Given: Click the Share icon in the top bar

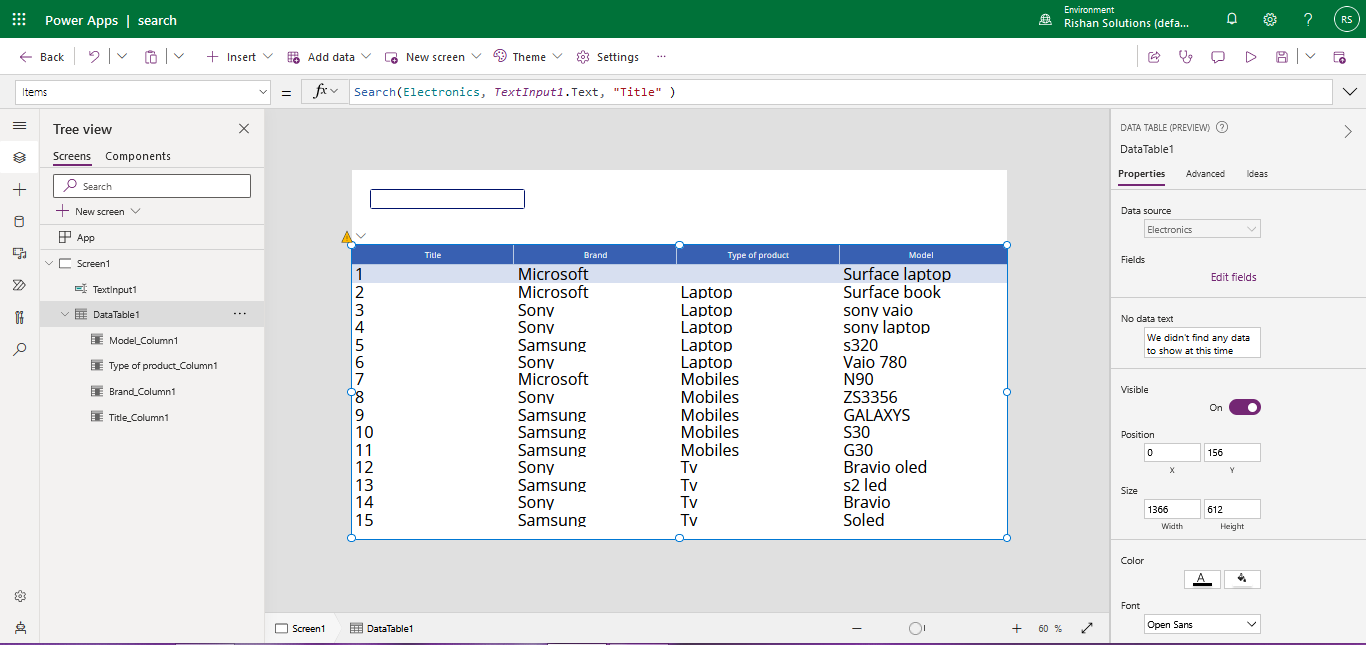Looking at the screenshot, I should 1154,56.
